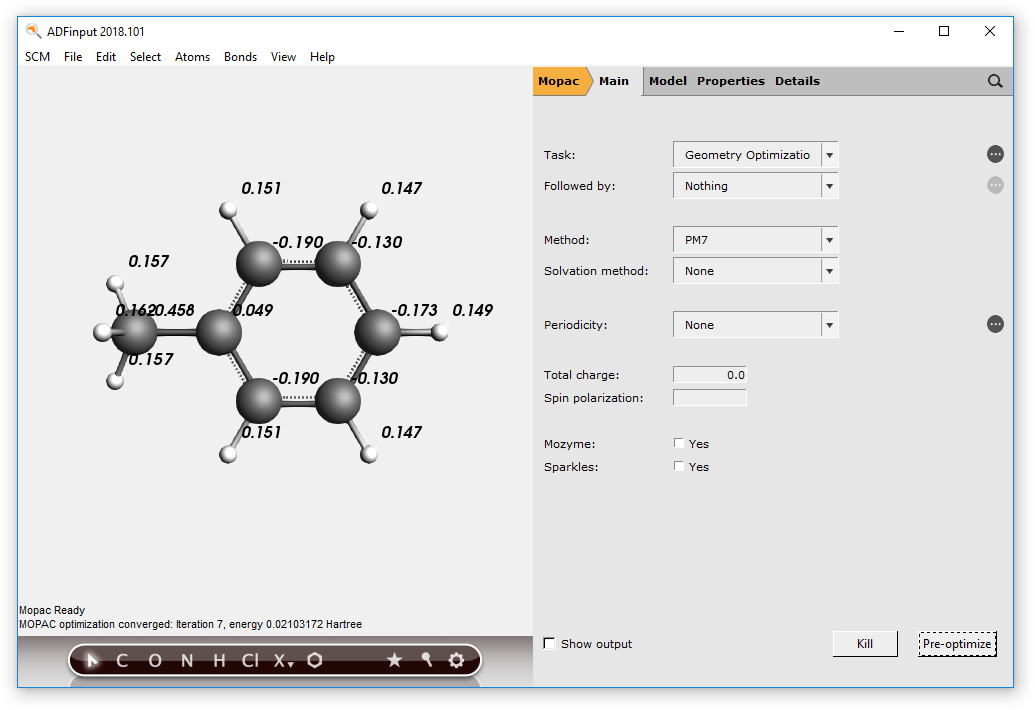This screenshot has height=710, width=1035.
Task: Select the hexagon ring structure tool
Action: pos(315,660)
